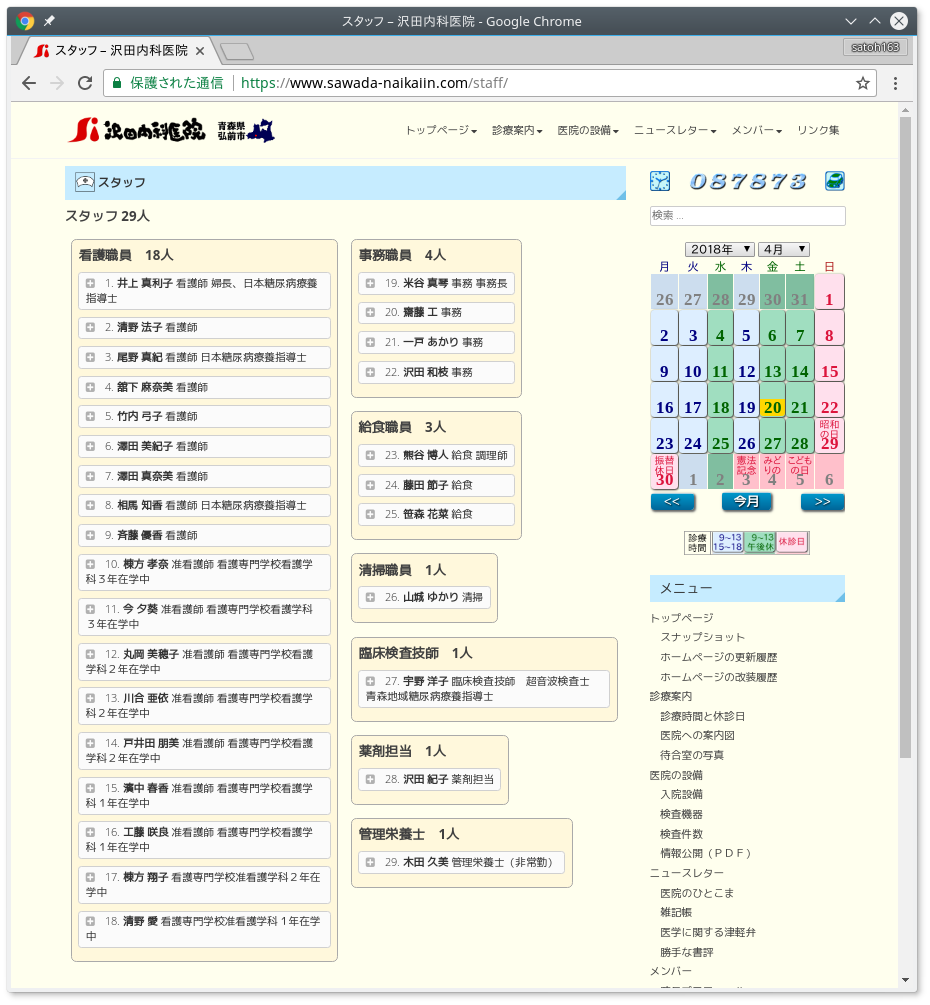
Task: Click the Chrome logo in the title bar
Action: [x=25, y=22]
